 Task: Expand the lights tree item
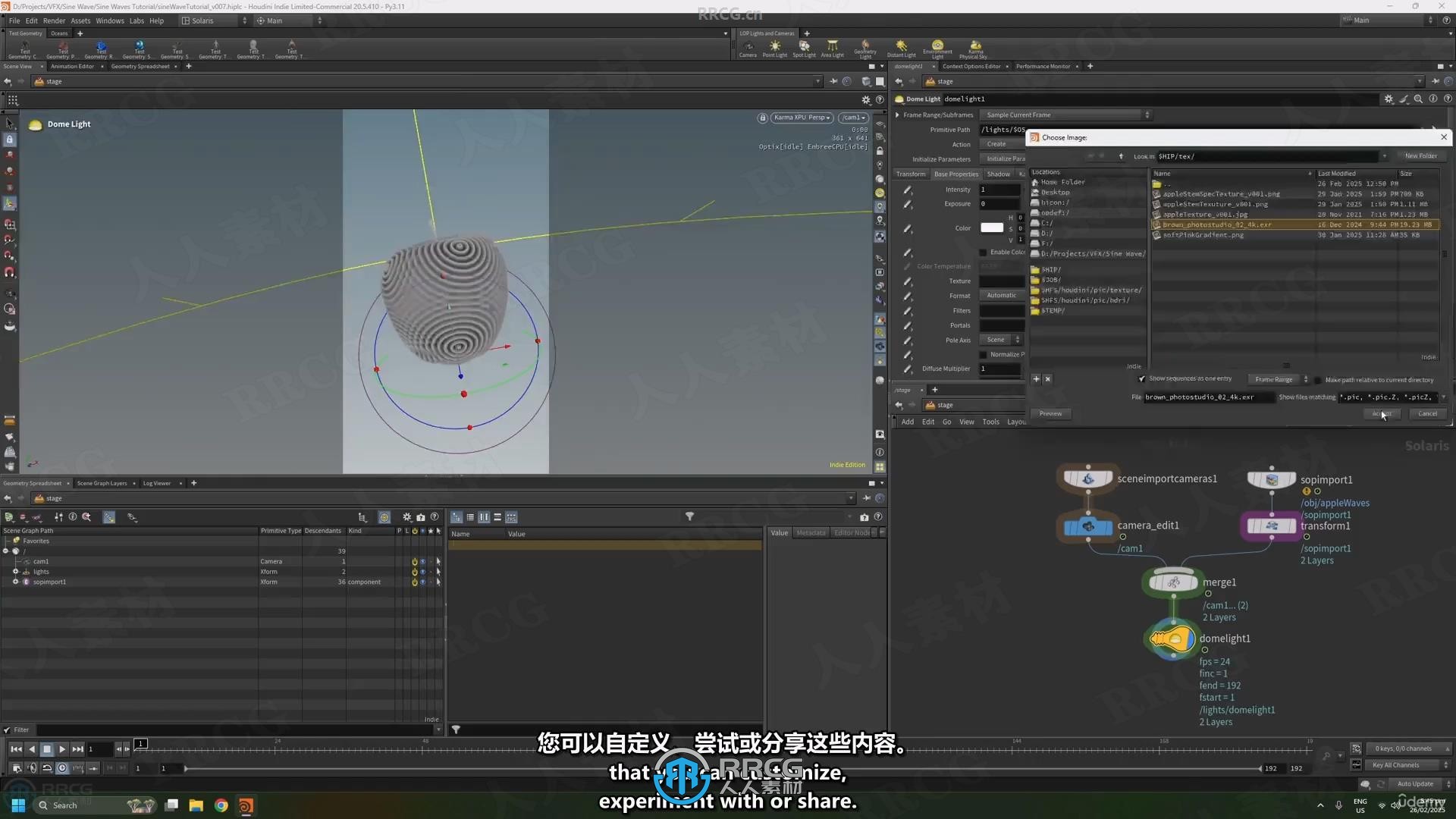pyautogui.click(x=15, y=572)
